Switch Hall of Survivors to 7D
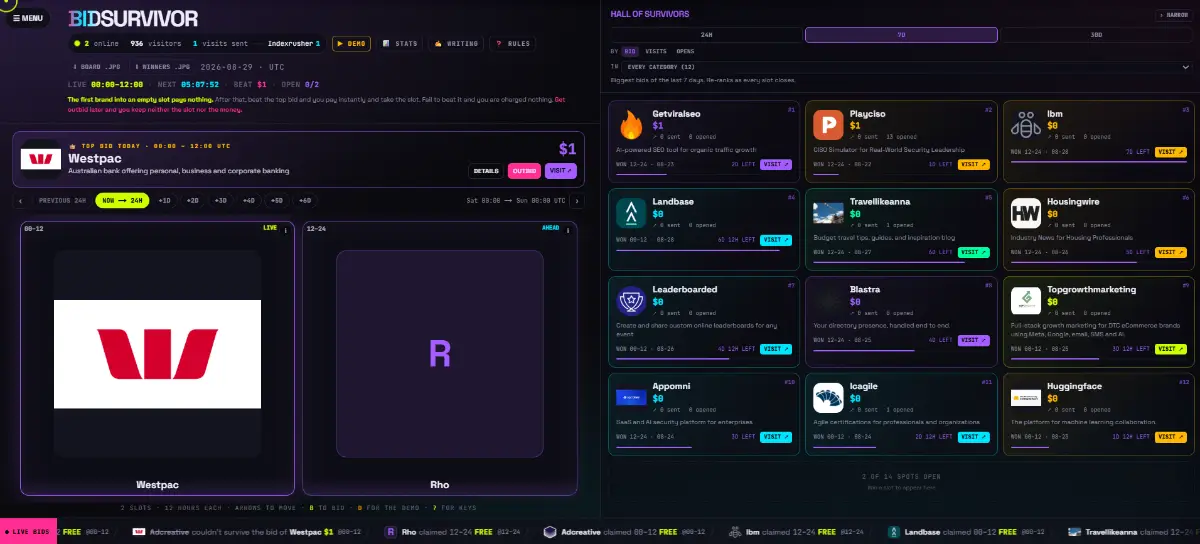 901,34
